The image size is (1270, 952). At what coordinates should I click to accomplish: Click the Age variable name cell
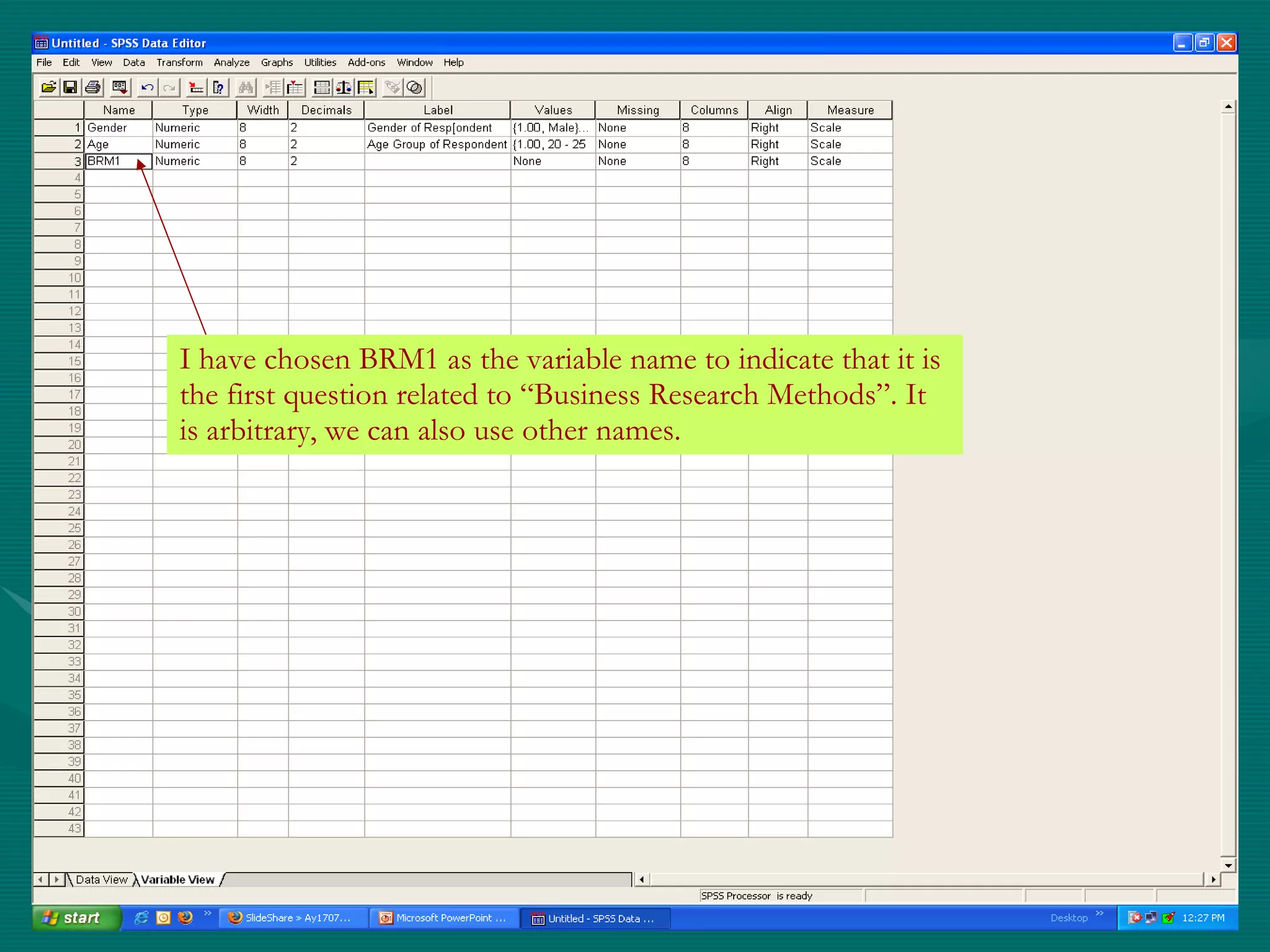(x=118, y=144)
